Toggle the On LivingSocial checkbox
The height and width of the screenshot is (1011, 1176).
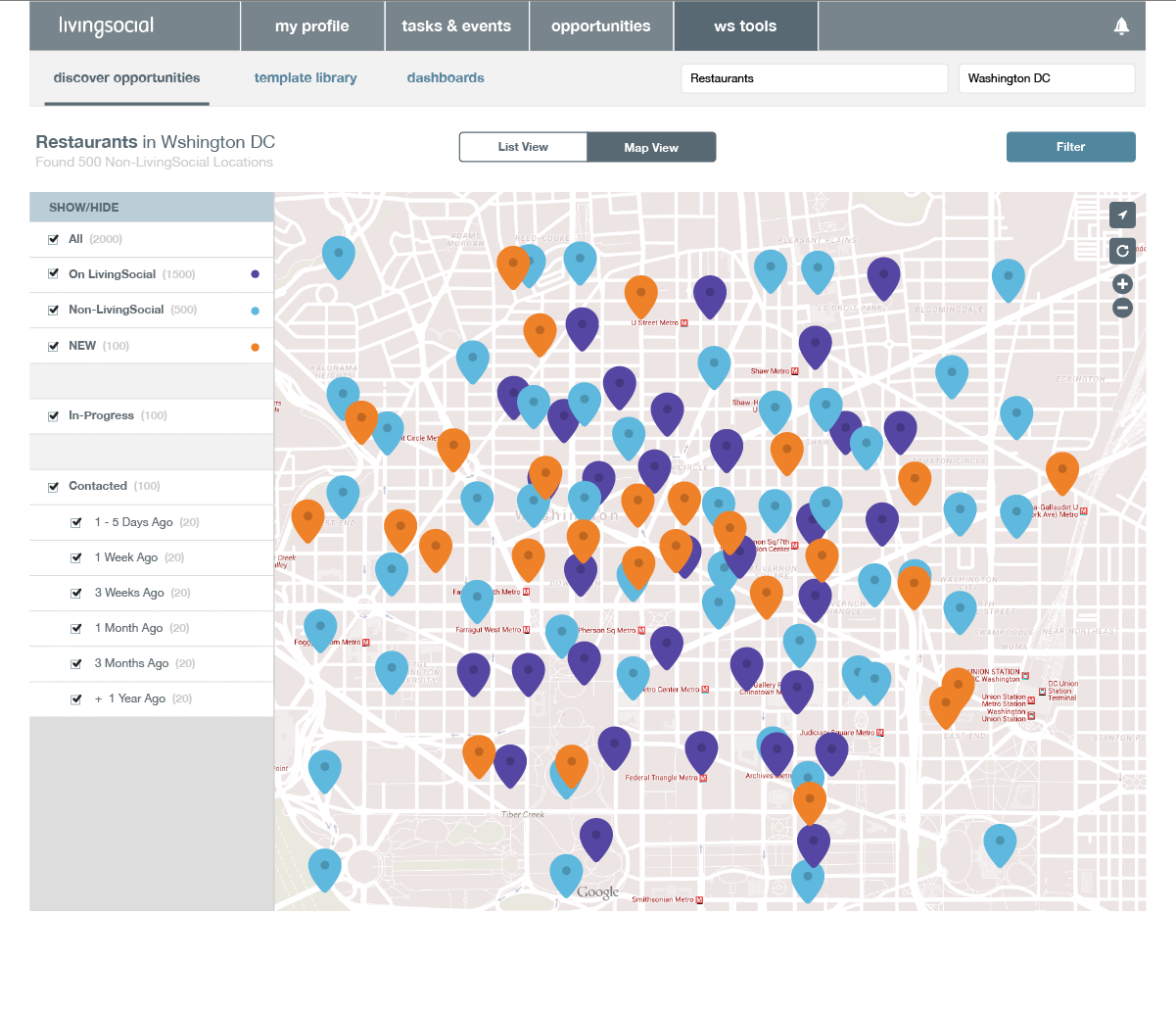54,274
